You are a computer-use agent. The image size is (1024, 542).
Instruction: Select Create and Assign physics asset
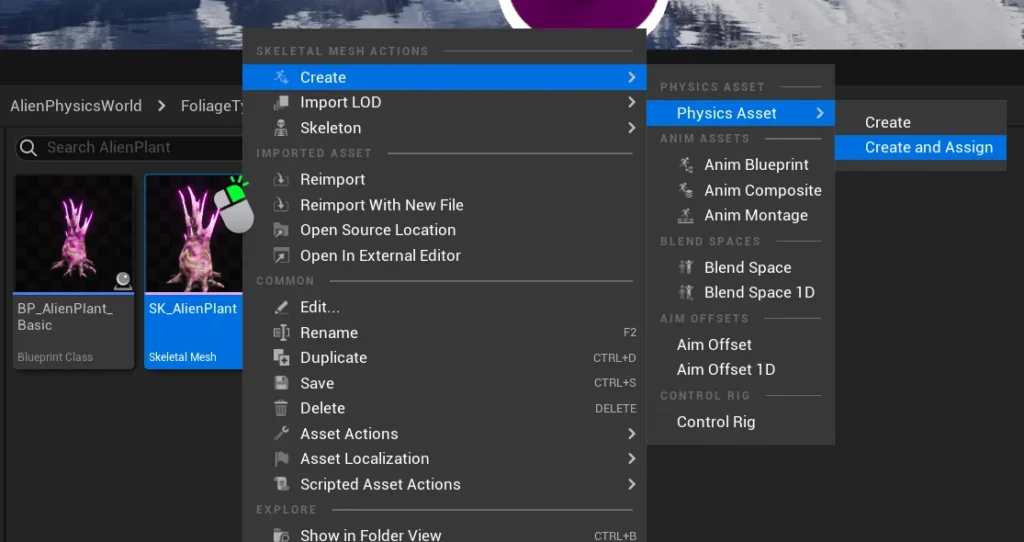click(x=928, y=148)
